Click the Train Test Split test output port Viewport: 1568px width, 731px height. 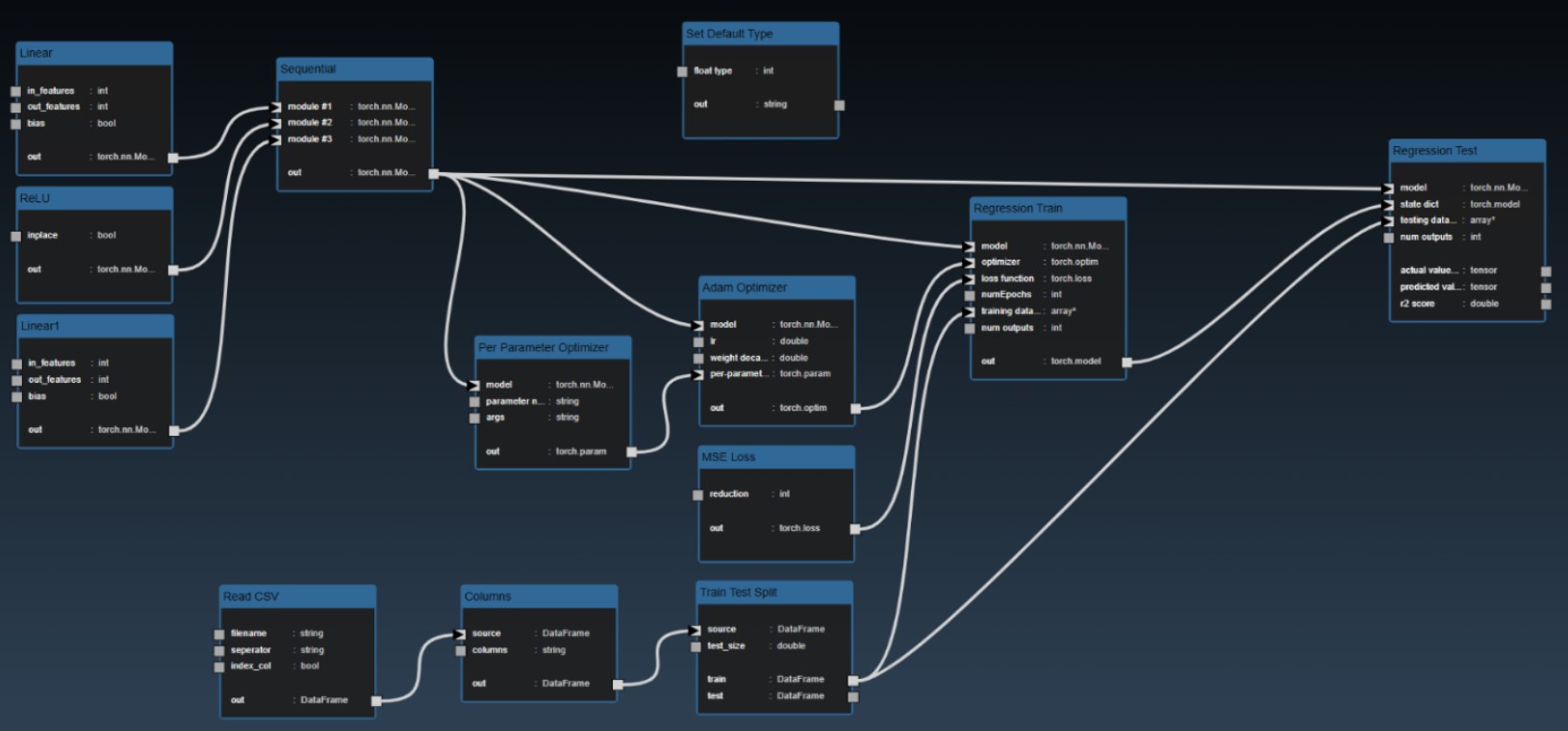tap(853, 696)
